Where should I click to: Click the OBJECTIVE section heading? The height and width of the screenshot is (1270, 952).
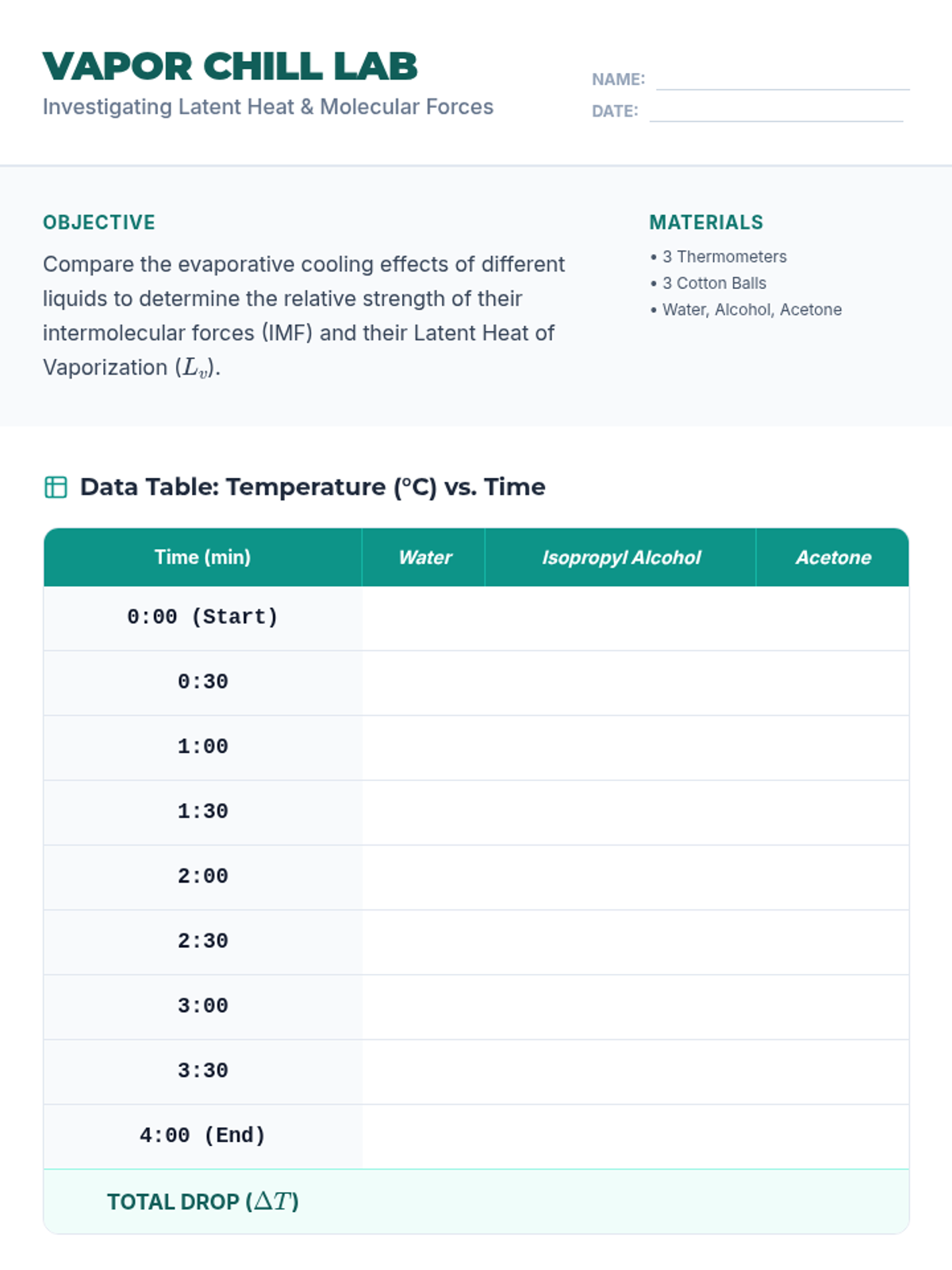click(x=99, y=222)
